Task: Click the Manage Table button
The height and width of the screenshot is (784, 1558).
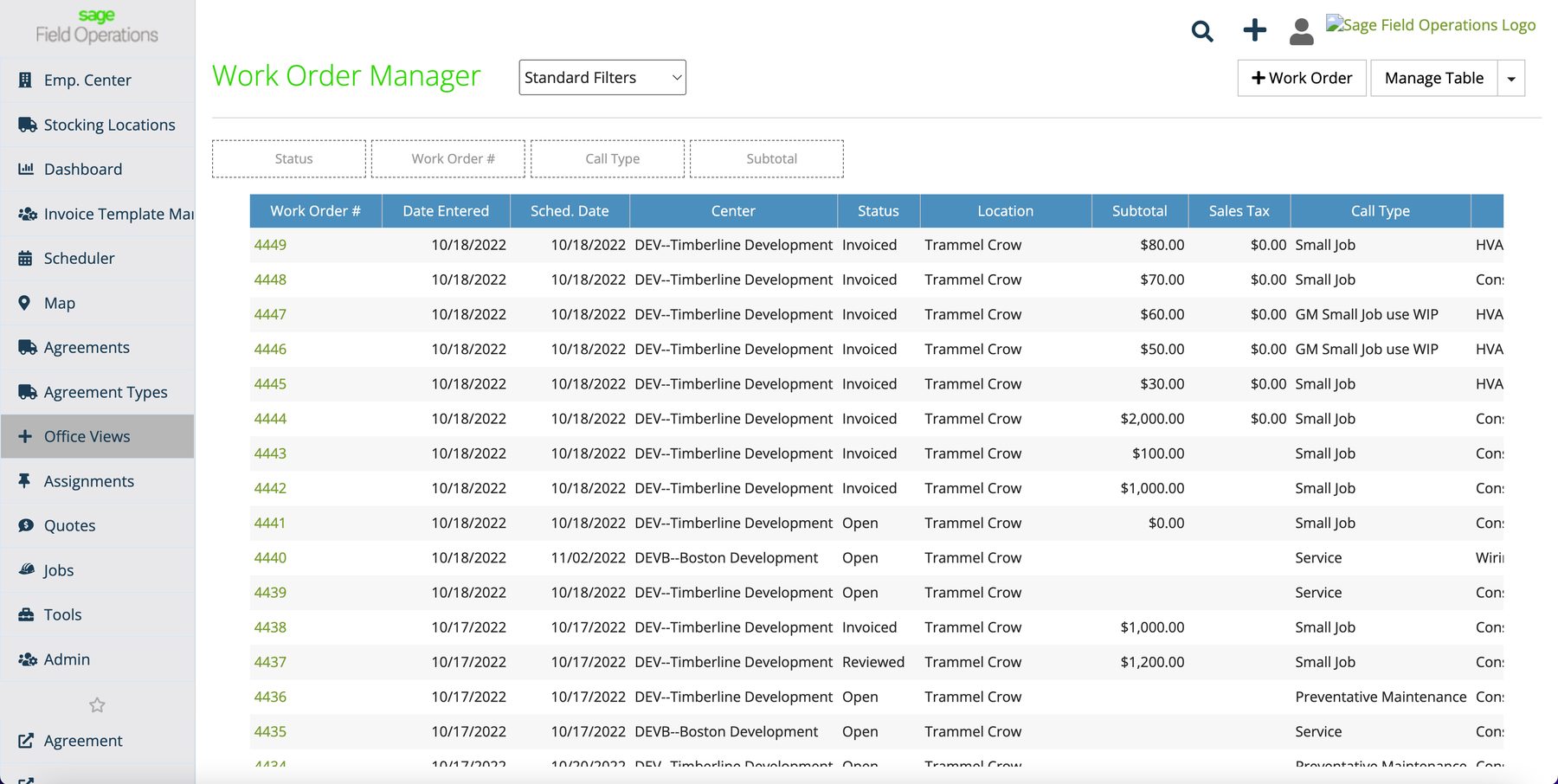Action: (1434, 78)
